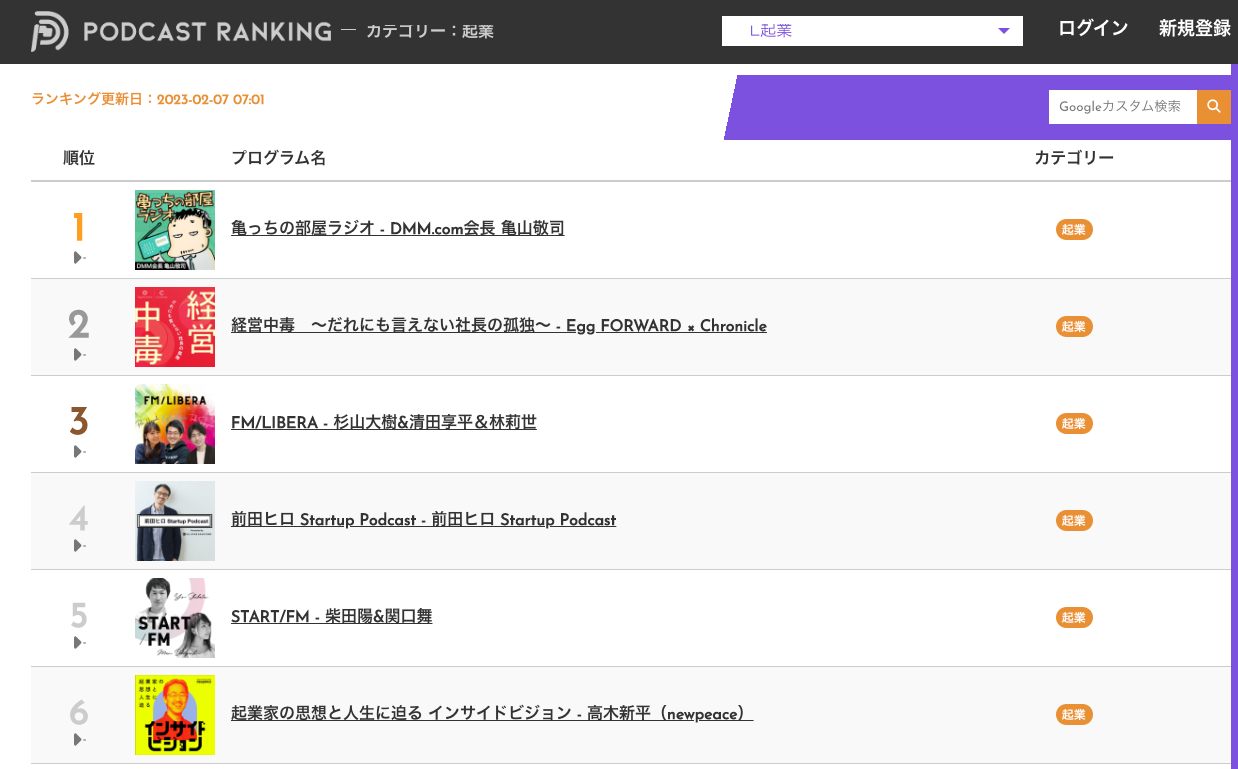Image resolution: width=1238 pixels, height=769 pixels.
Task: Click the purple vertical scrollbar
Action: [x=1235, y=416]
